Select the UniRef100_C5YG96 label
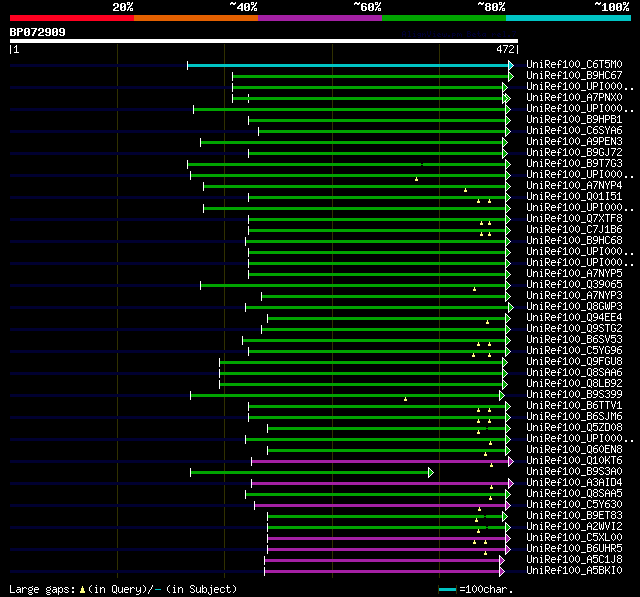 click(x=574, y=351)
